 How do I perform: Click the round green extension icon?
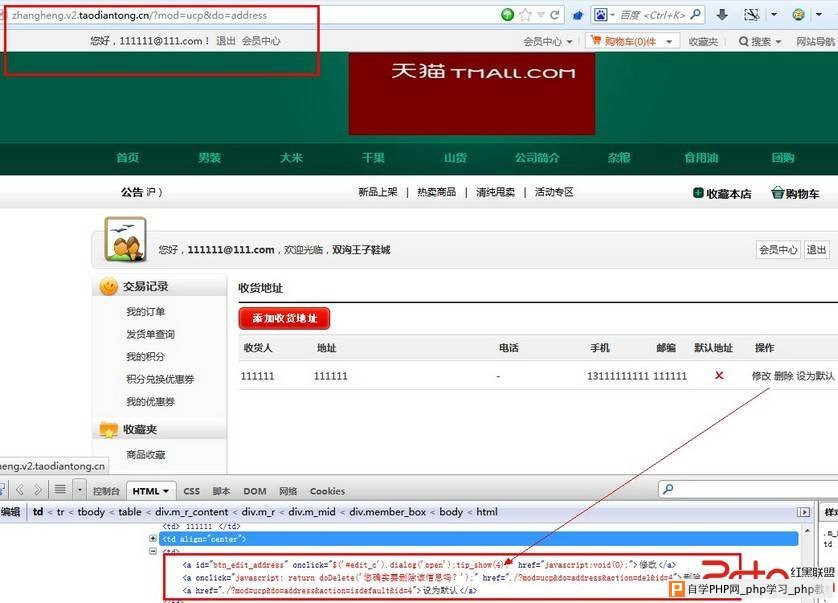tap(798, 15)
